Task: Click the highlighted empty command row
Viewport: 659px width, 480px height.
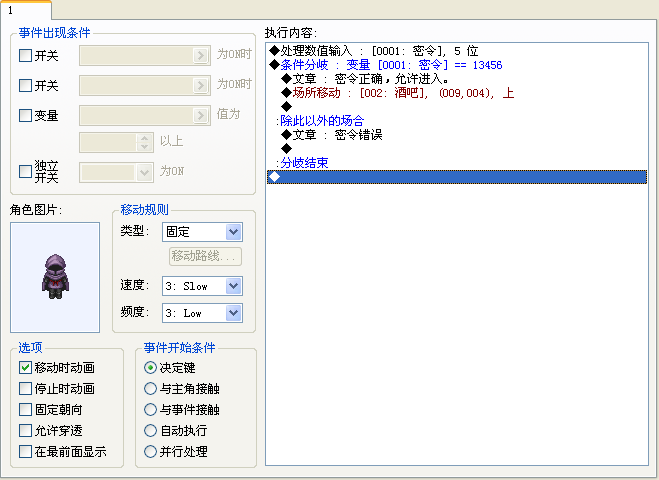Action: (457, 177)
